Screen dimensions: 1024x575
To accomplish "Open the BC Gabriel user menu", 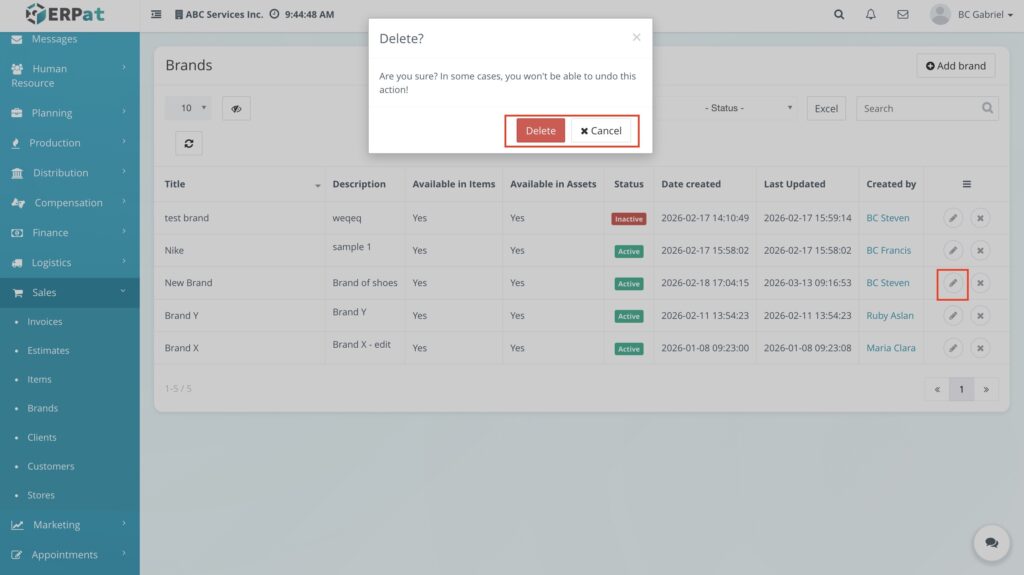I will pyautogui.click(x=971, y=15).
